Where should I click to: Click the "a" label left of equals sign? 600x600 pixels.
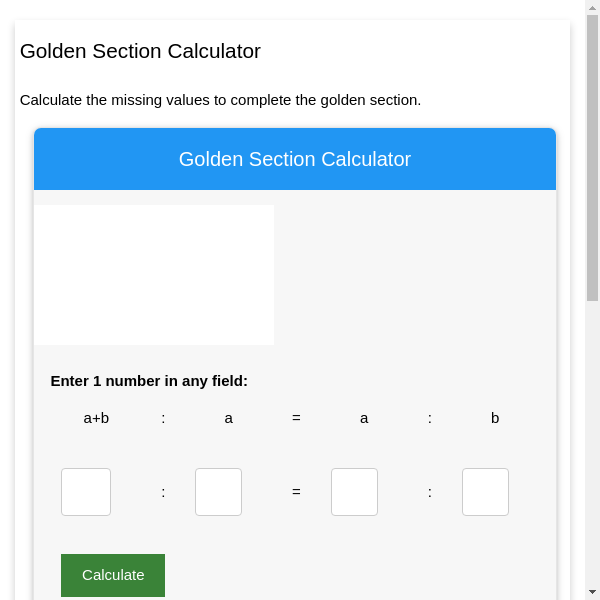tap(228, 418)
